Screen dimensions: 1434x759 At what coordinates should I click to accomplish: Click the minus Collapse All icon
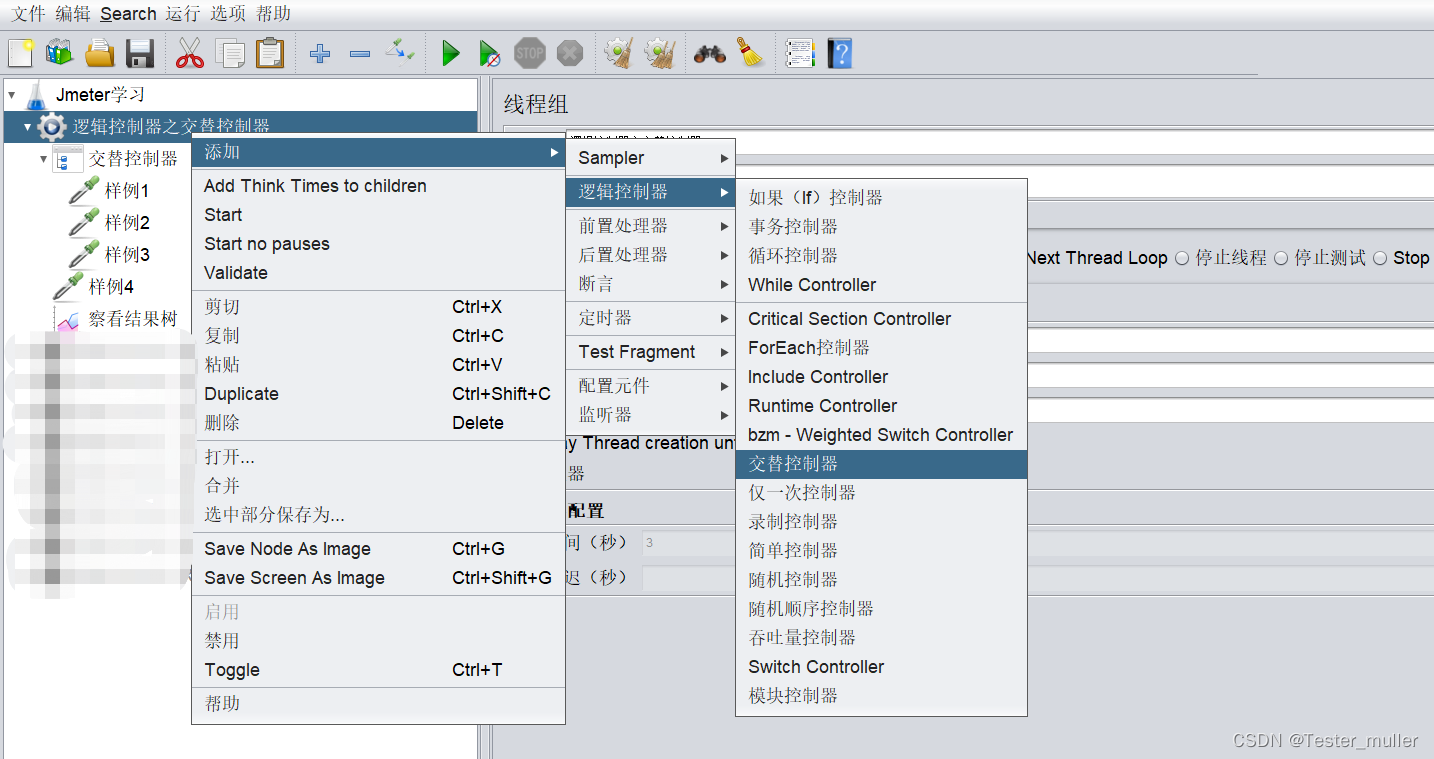click(x=360, y=53)
